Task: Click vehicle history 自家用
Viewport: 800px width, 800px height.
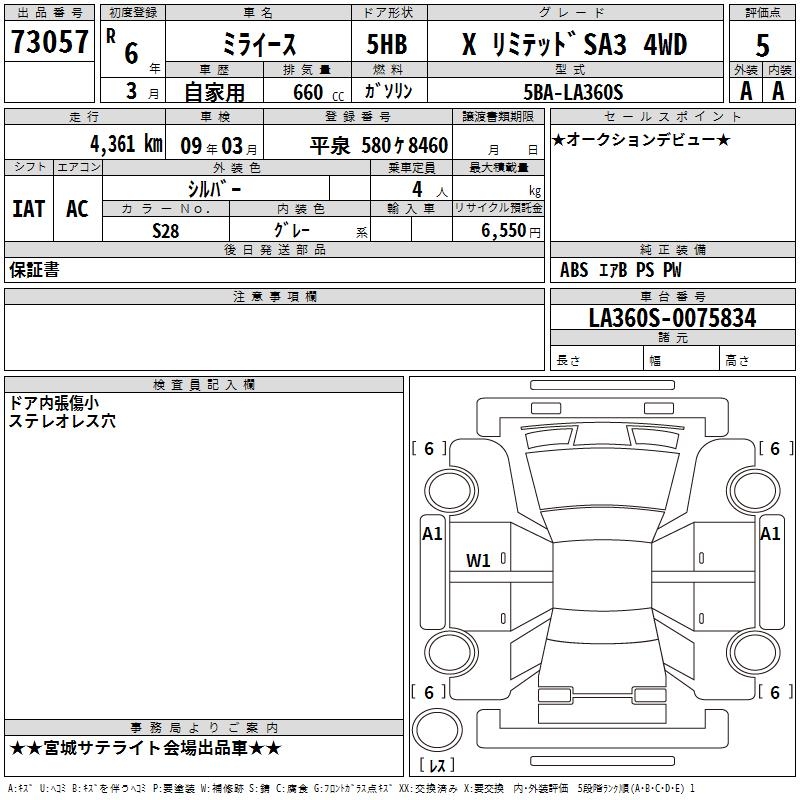Action: click(214, 92)
